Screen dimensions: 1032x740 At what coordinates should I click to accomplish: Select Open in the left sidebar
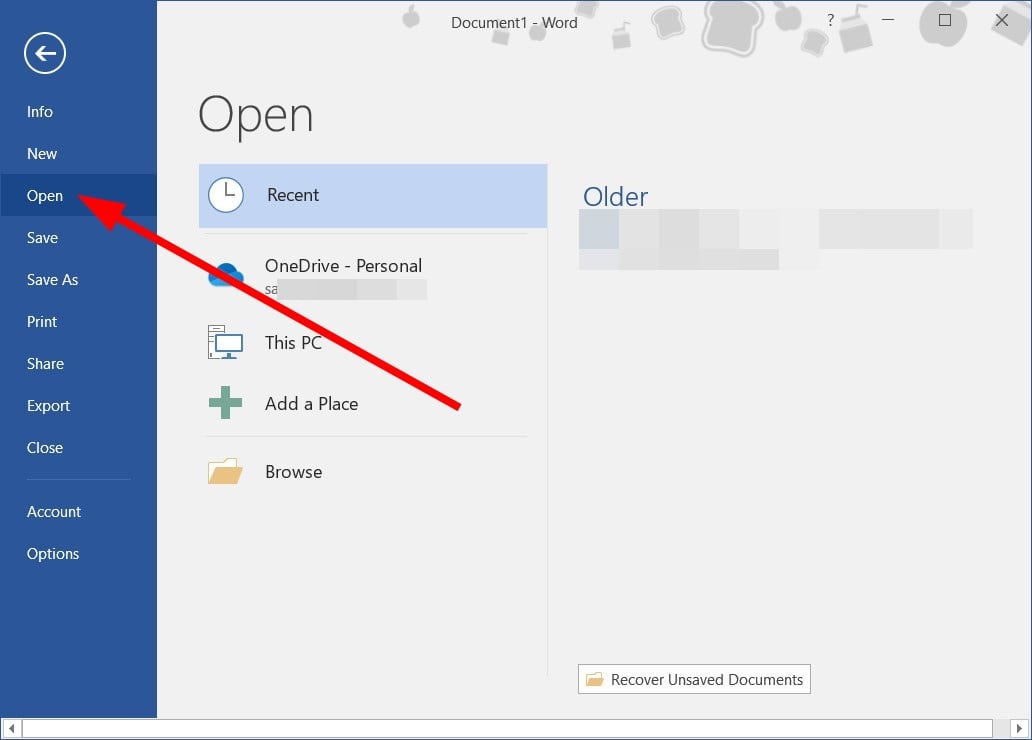click(78, 196)
